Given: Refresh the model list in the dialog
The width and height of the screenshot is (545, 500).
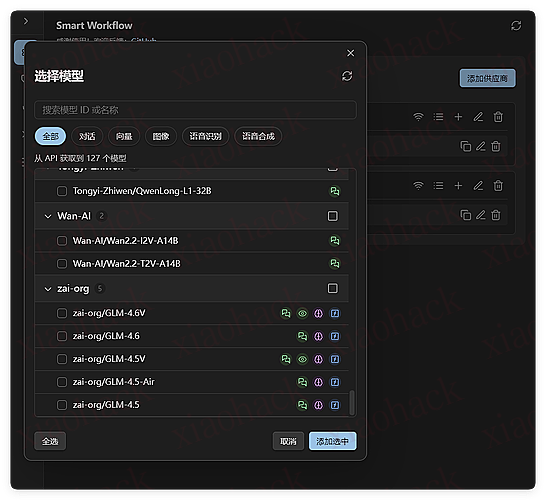Looking at the screenshot, I should [347, 76].
